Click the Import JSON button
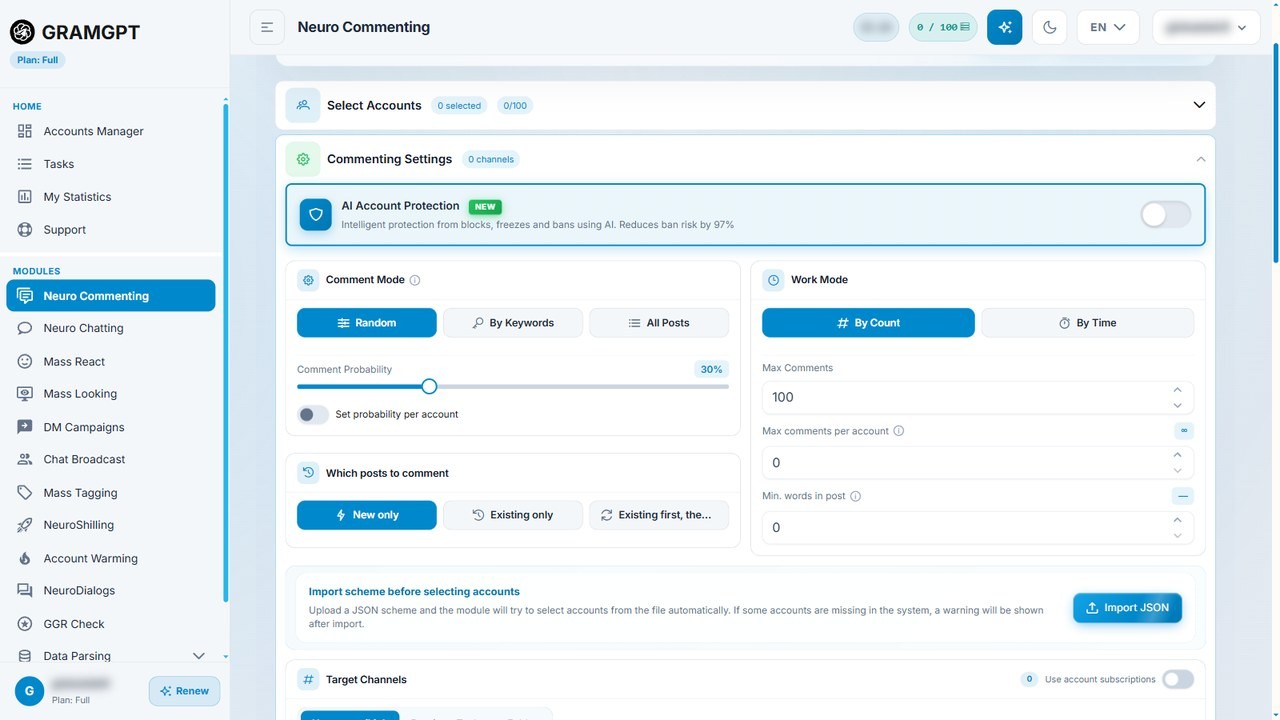 pyautogui.click(x=1127, y=608)
